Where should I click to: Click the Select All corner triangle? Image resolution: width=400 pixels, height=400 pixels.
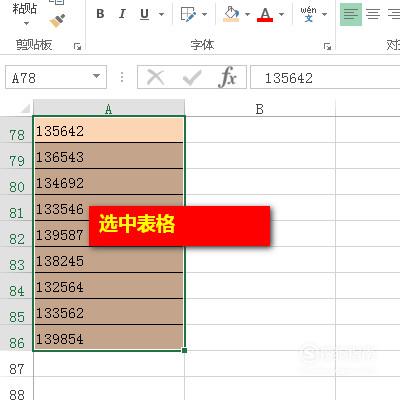click(25, 108)
